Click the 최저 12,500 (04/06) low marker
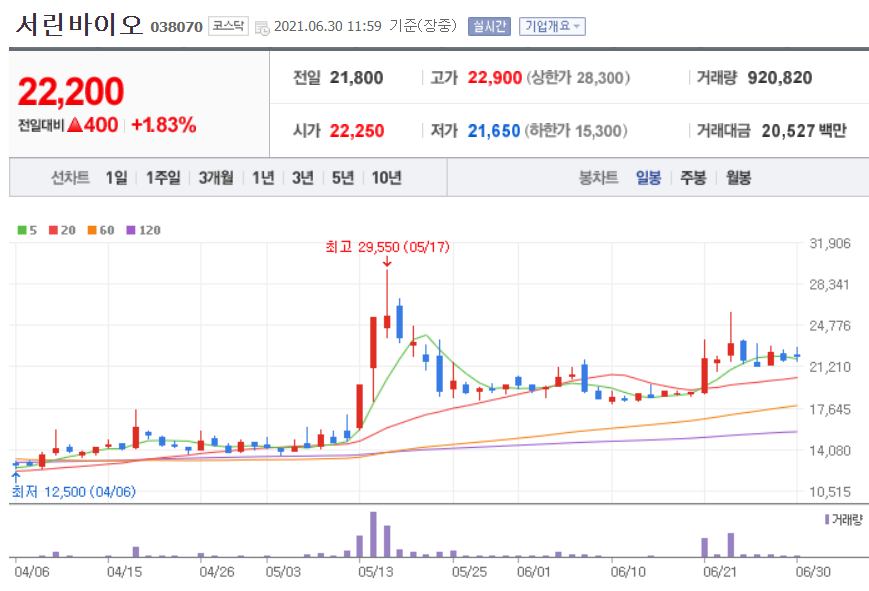 (x=74, y=491)
